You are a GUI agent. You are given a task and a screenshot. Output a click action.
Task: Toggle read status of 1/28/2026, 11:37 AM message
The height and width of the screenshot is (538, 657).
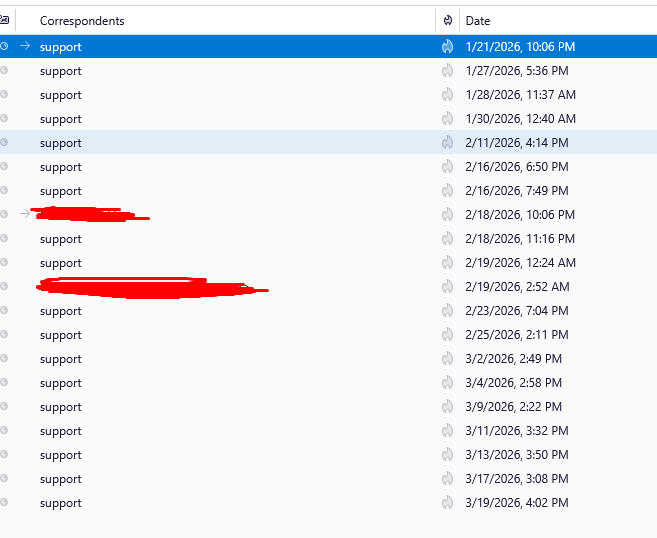click(4, 94)
